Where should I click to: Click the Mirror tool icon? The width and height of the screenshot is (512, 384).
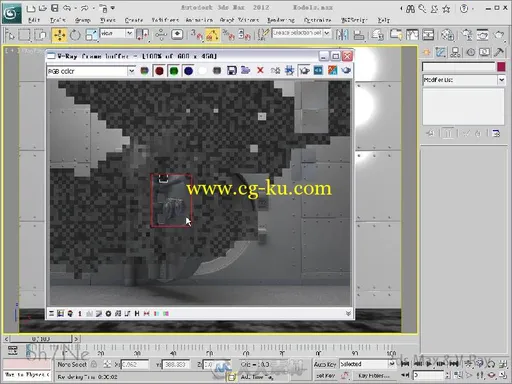click(x=341, y=35)
